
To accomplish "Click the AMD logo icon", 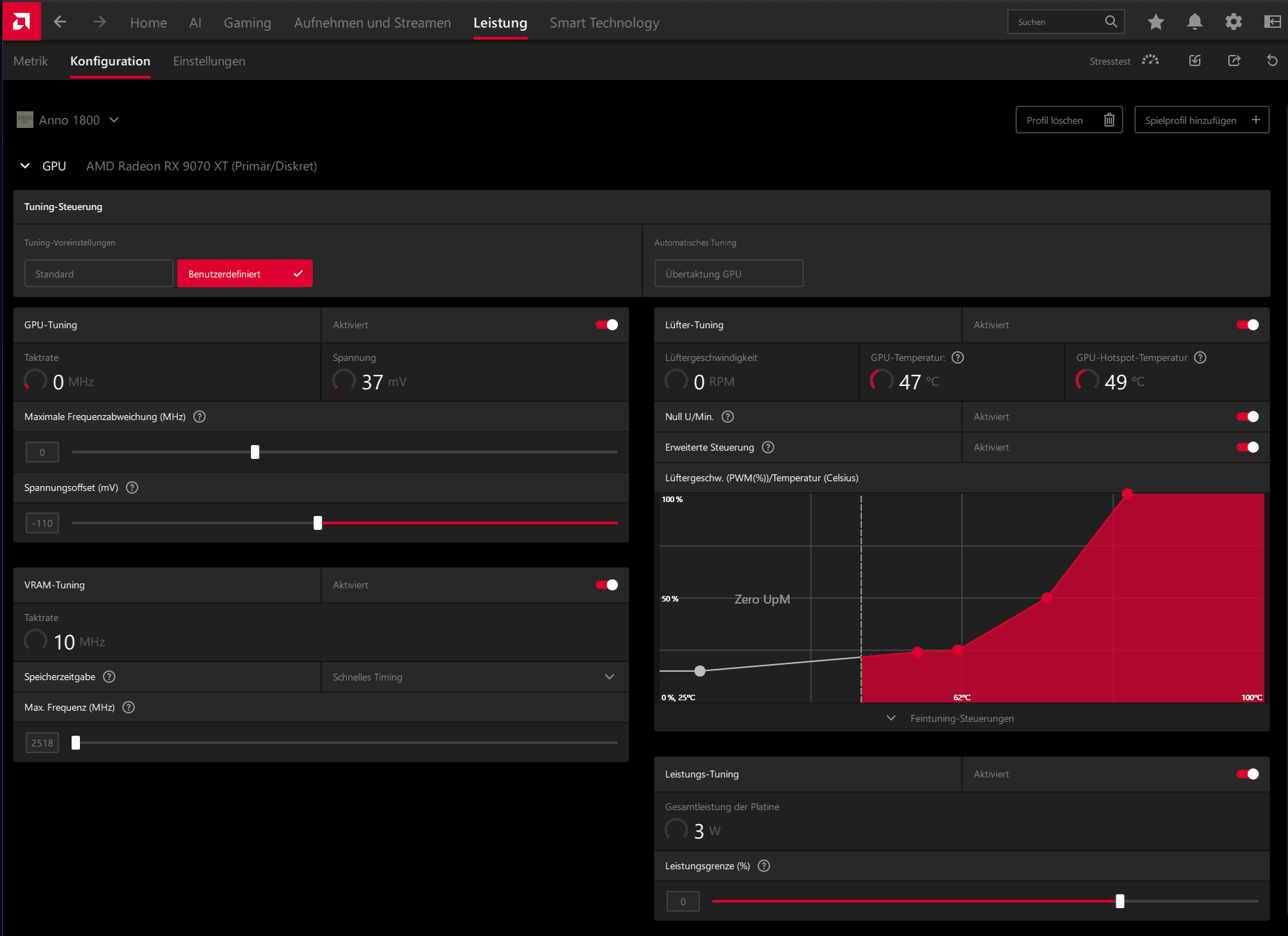I will [x=22, y=22].
